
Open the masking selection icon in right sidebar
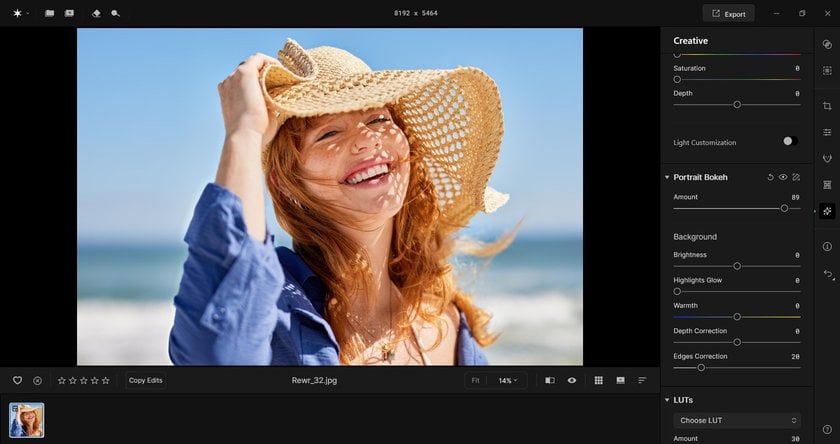click(x=827, y=70)
